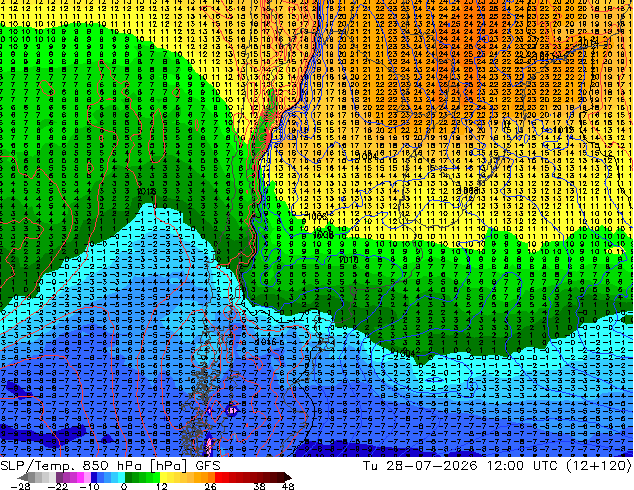
Task: Click the '1014' isobar label
Action: click(587, 42)
